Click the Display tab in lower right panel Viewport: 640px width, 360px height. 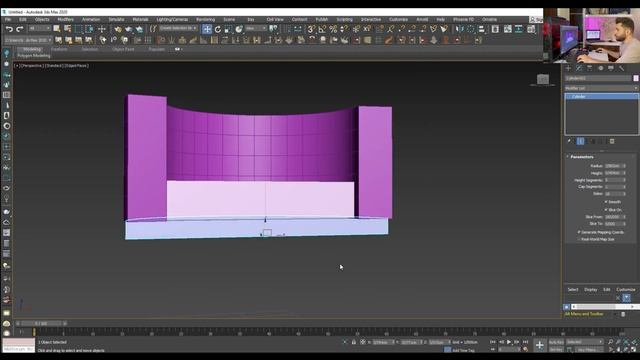pyautogui.click(x=590, y=290)
